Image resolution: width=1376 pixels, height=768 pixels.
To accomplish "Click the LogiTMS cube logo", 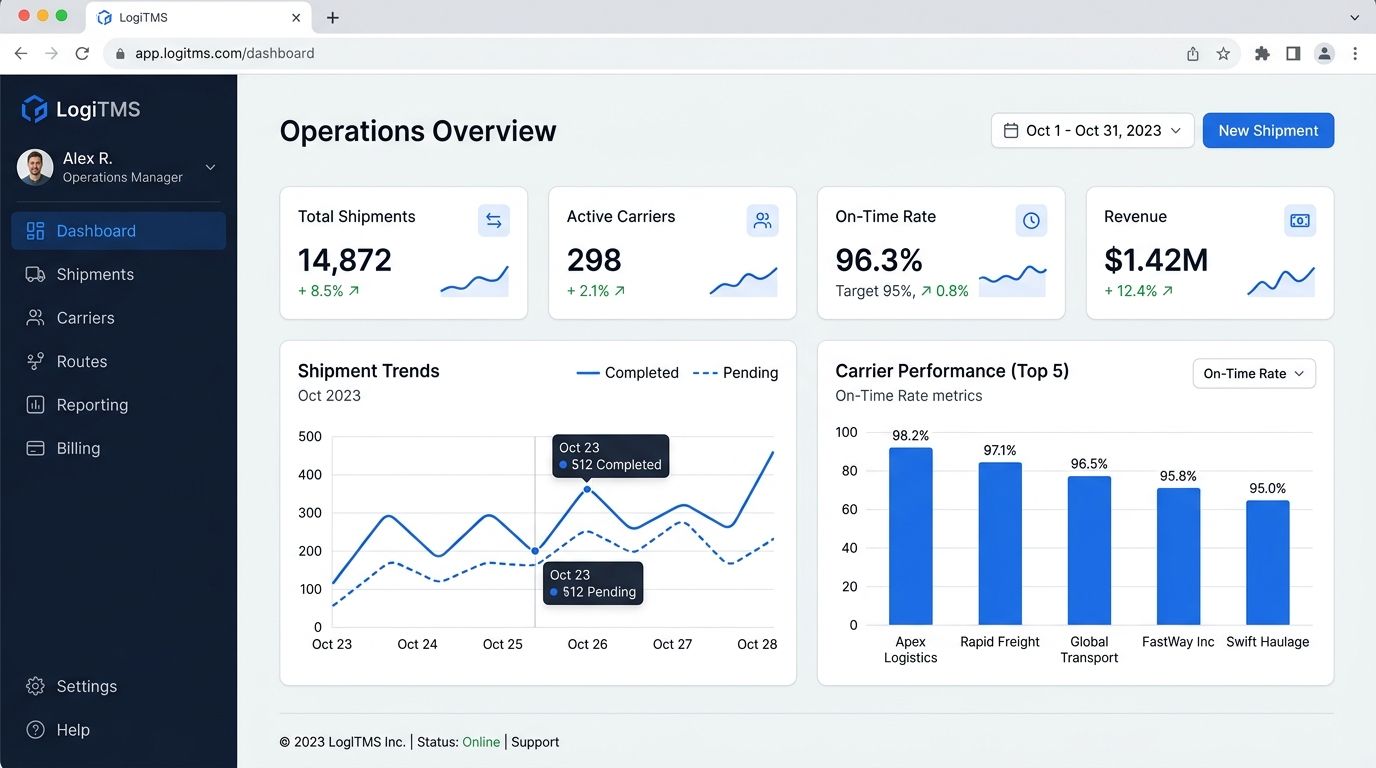I will [x=34, y=109].
